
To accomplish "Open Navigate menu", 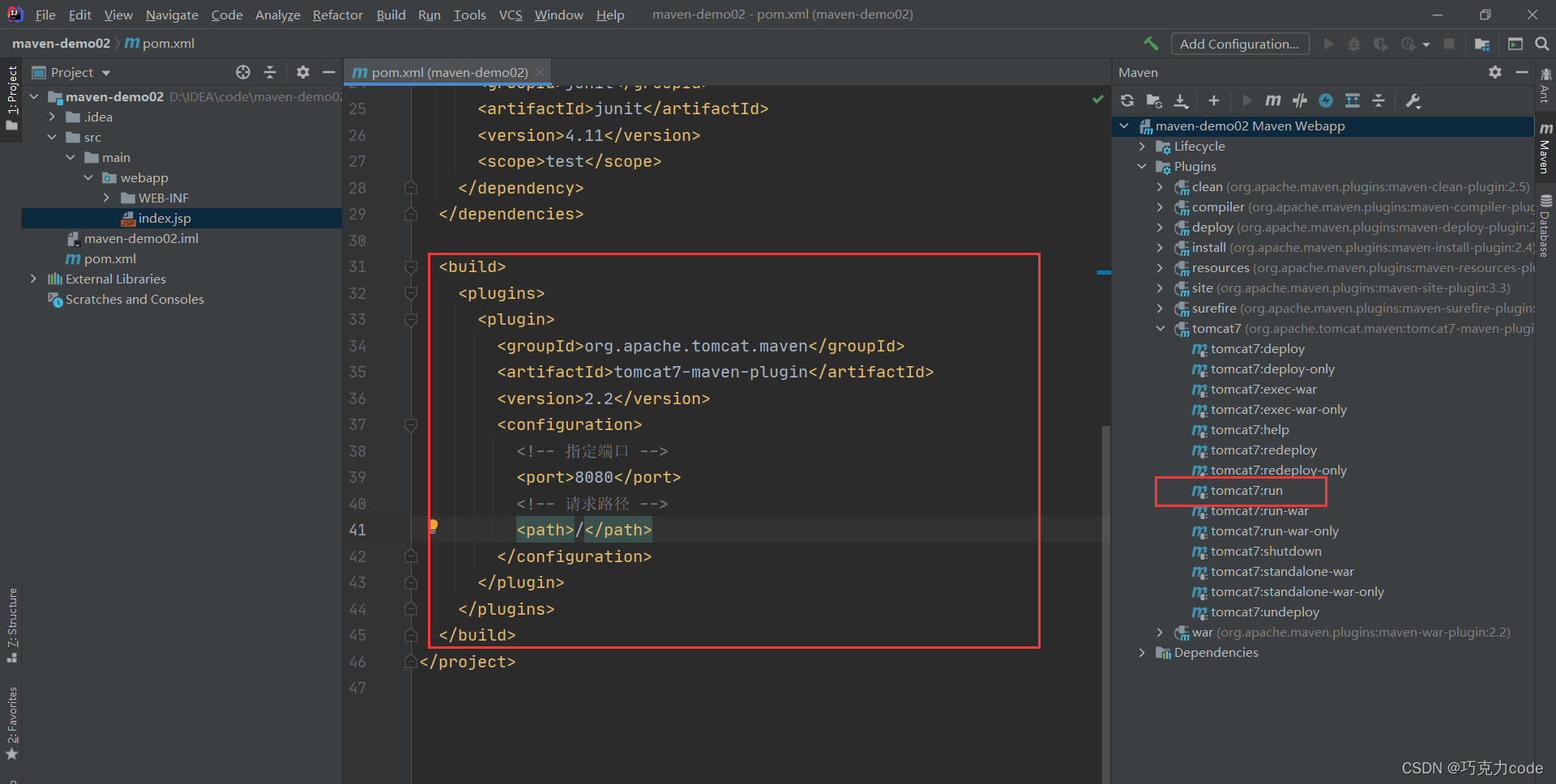I will click(x=172, y=15).
